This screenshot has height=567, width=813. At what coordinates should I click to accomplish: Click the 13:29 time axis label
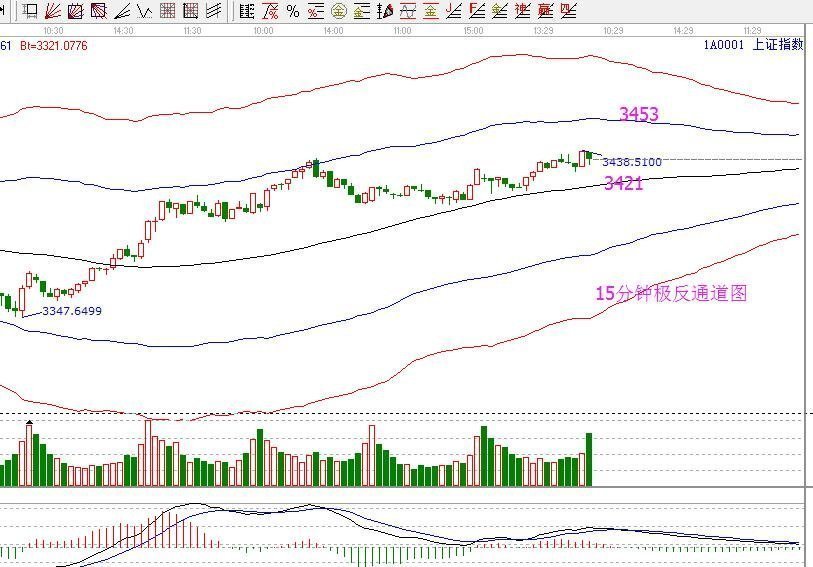(x=543, y=31)
